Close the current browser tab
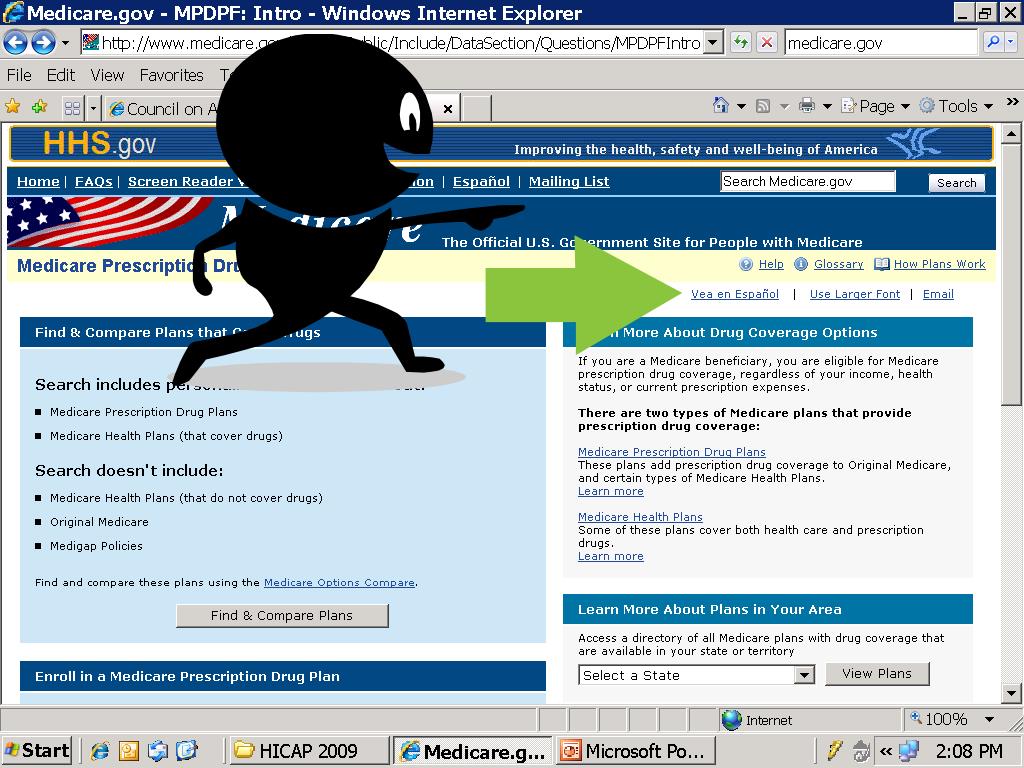This screenshot has width=1024, height=768. point(448,109)
